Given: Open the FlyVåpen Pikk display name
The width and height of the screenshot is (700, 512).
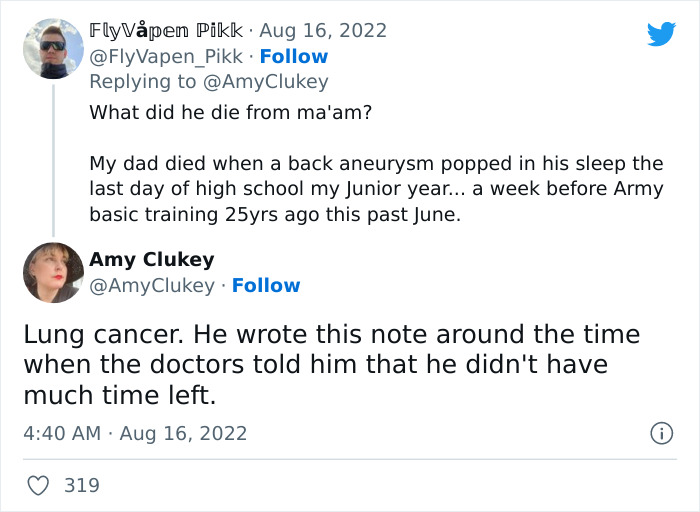Looking at the screenshot, I should pos(166,30).
